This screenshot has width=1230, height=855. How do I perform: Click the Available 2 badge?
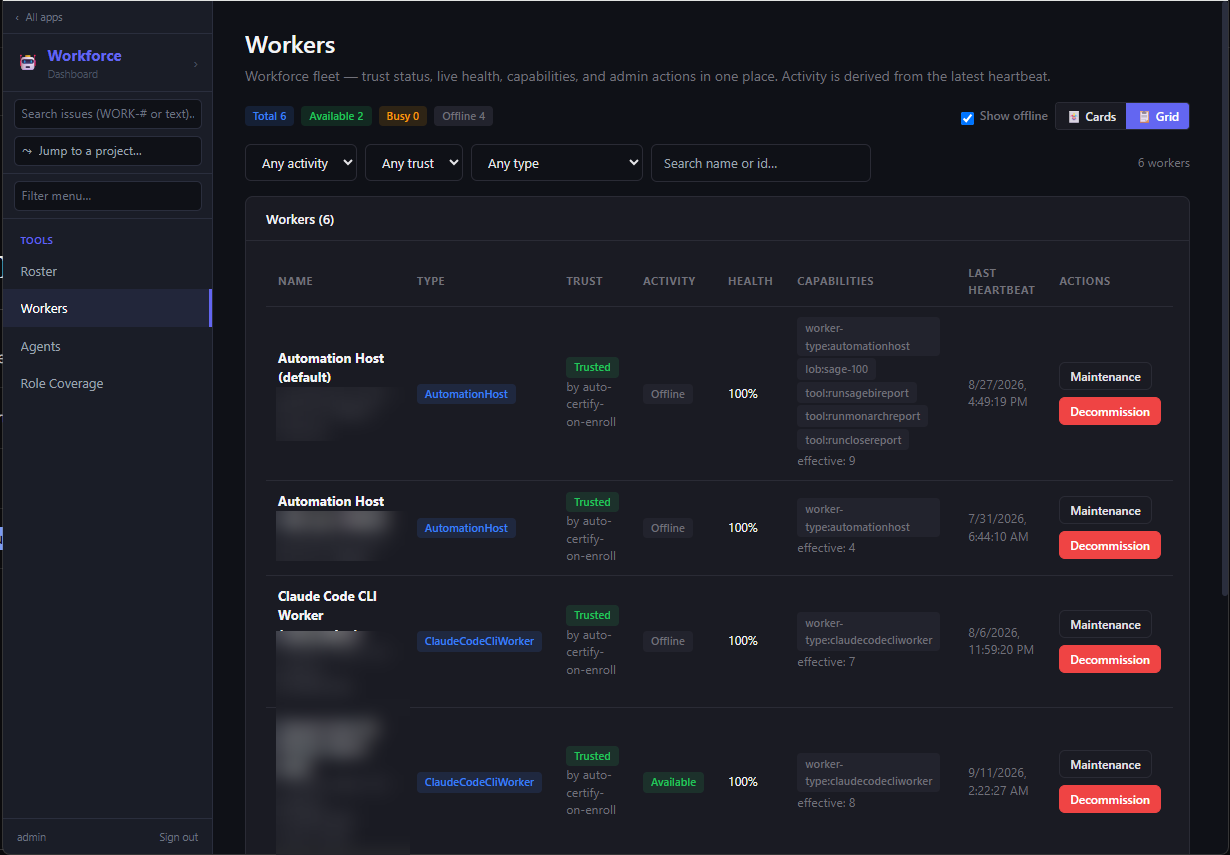click(x=336, y=116)
